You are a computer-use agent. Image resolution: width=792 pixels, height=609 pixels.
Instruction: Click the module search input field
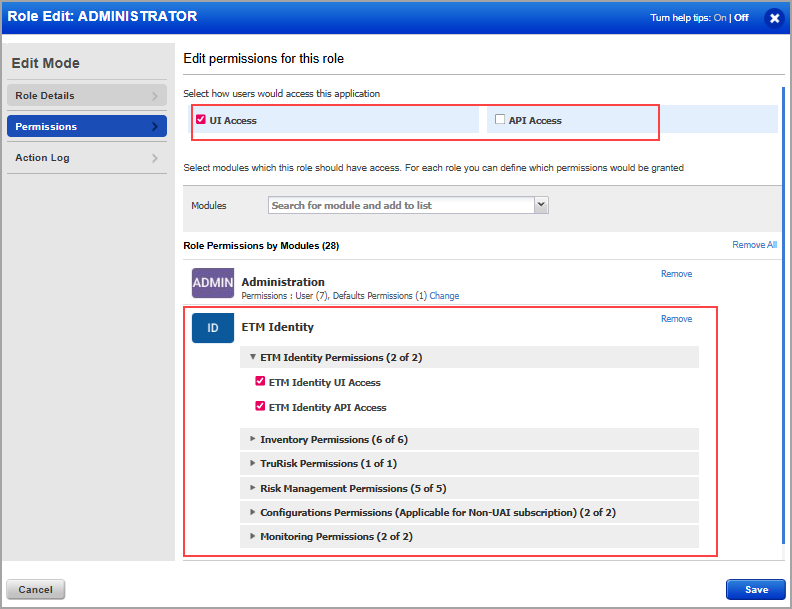[401, 205]
